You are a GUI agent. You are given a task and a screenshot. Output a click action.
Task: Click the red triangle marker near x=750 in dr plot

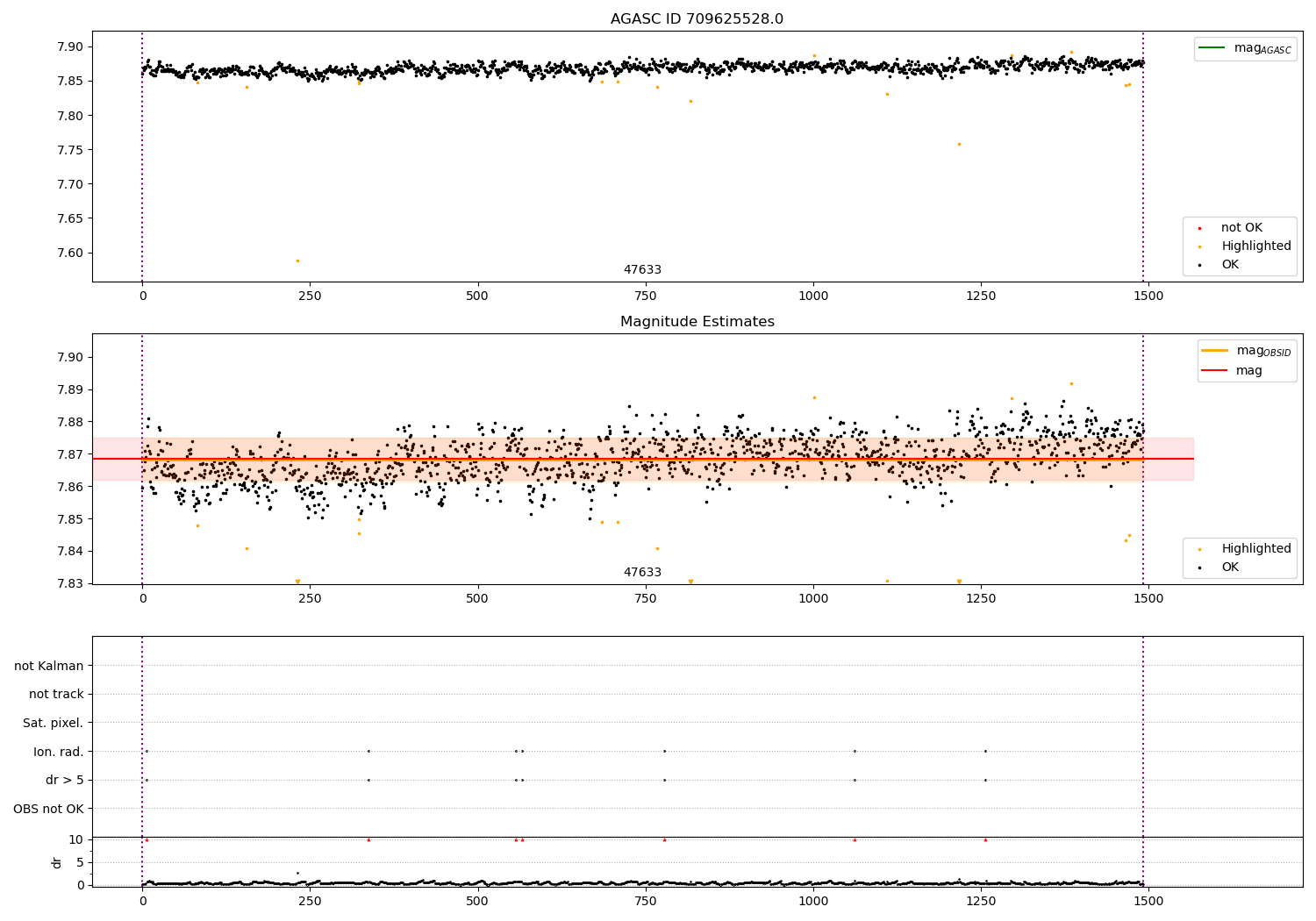(x=664, y=840)
